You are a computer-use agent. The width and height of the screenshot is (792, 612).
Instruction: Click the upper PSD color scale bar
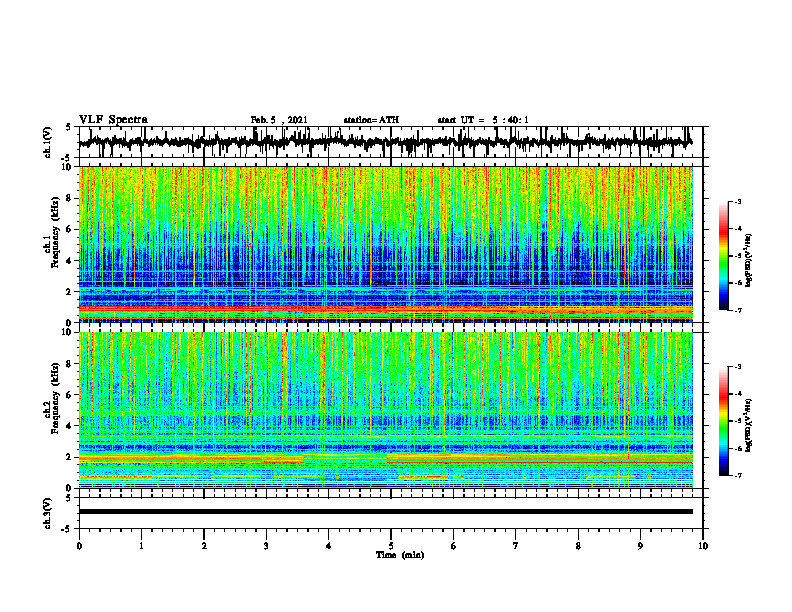[x=724, y=256]
